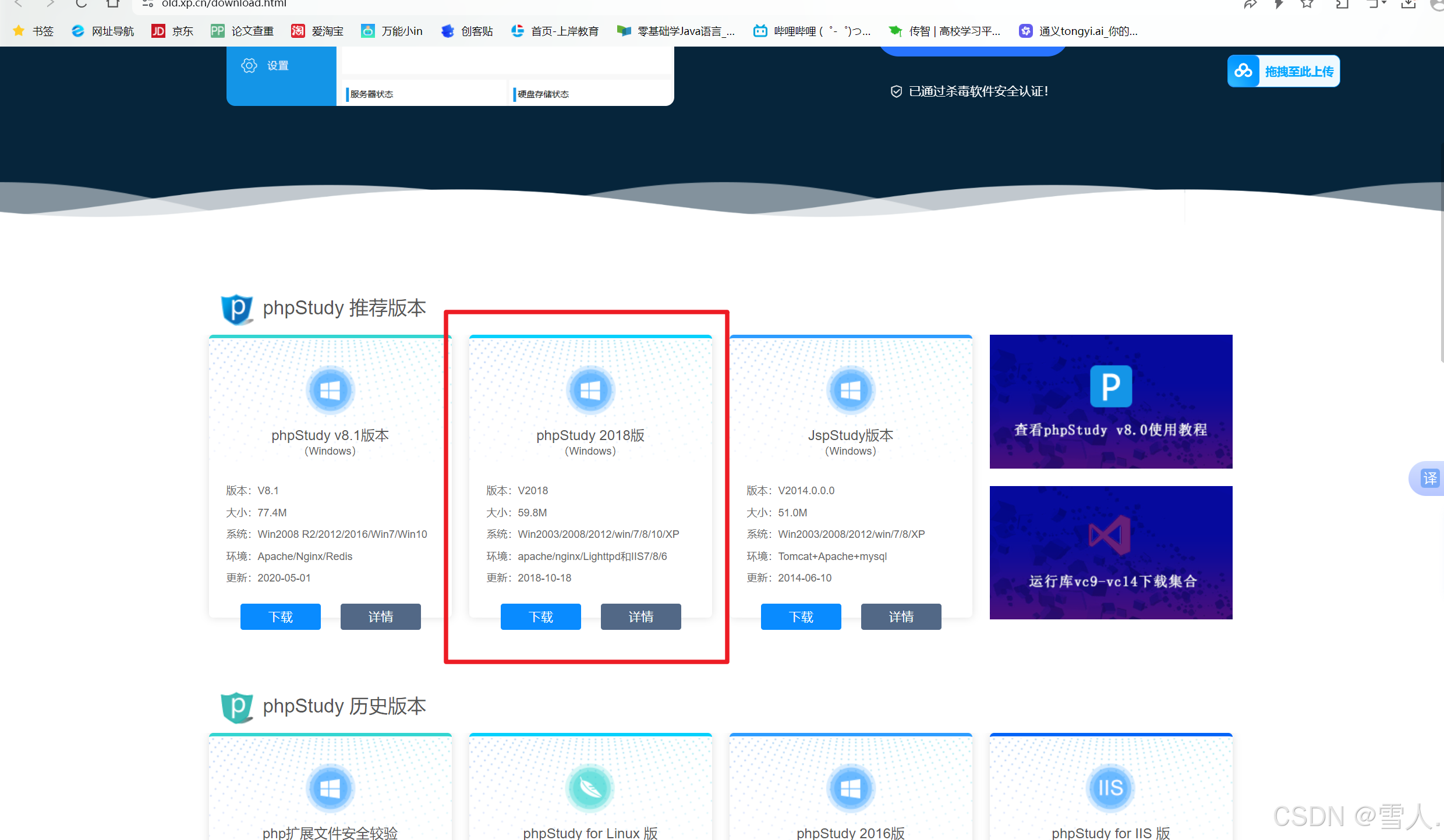Click the Windows icon on JspStudy card
This screenshot has height=840, width=1444.
click(851, 391)
